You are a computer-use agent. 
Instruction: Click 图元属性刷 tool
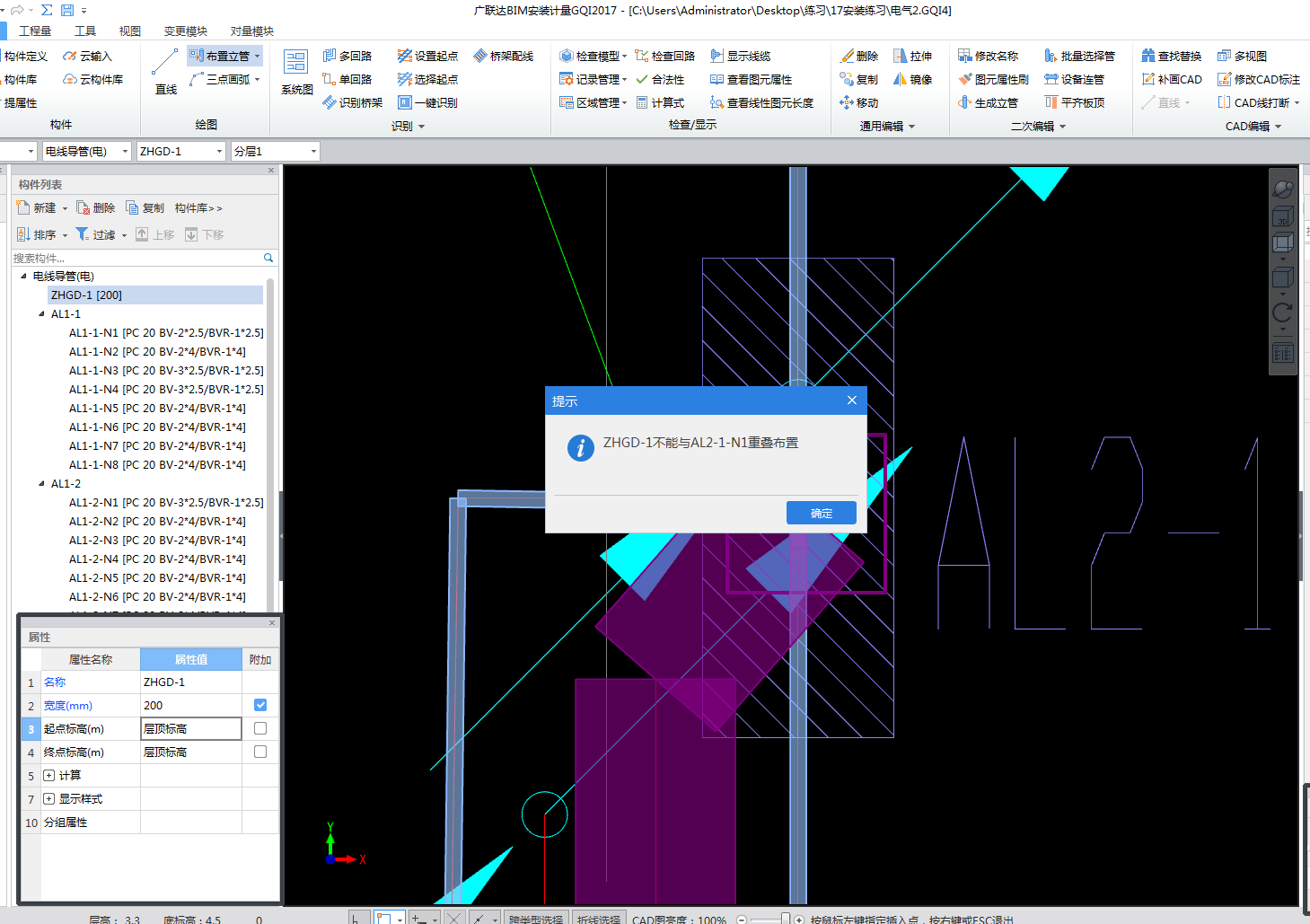click(x=993, y=79)
